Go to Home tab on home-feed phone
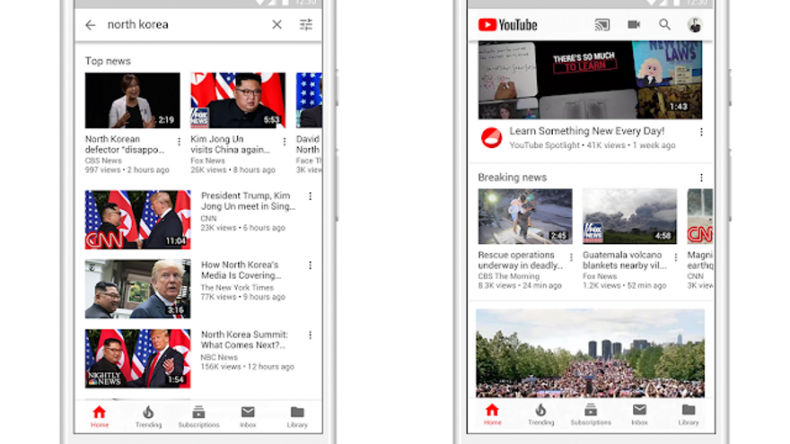790x444 pixels. (492, 415)
